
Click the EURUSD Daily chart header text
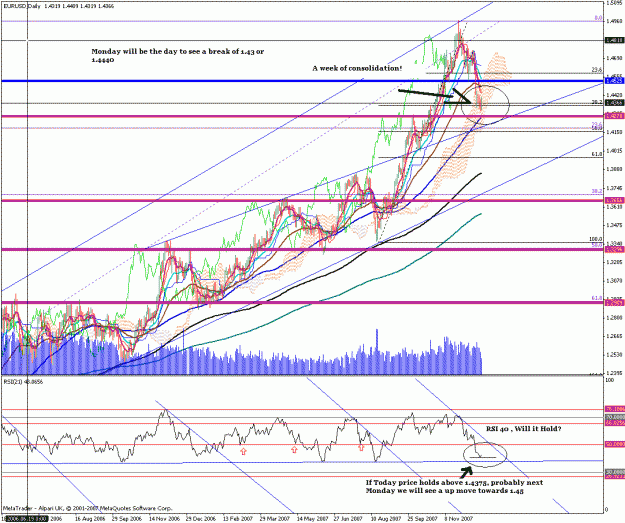tap(58, 6)
